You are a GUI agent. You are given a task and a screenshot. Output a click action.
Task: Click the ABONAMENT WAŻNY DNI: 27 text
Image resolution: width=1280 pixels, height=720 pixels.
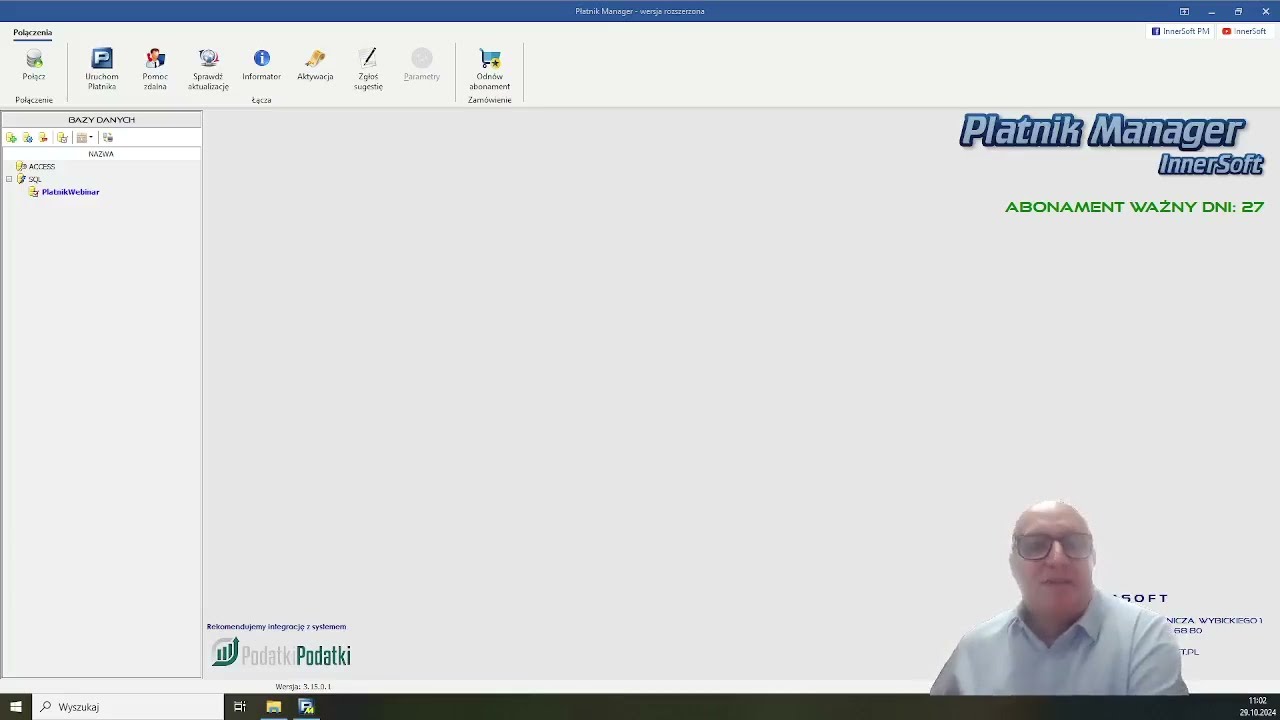pos(1134,207)
